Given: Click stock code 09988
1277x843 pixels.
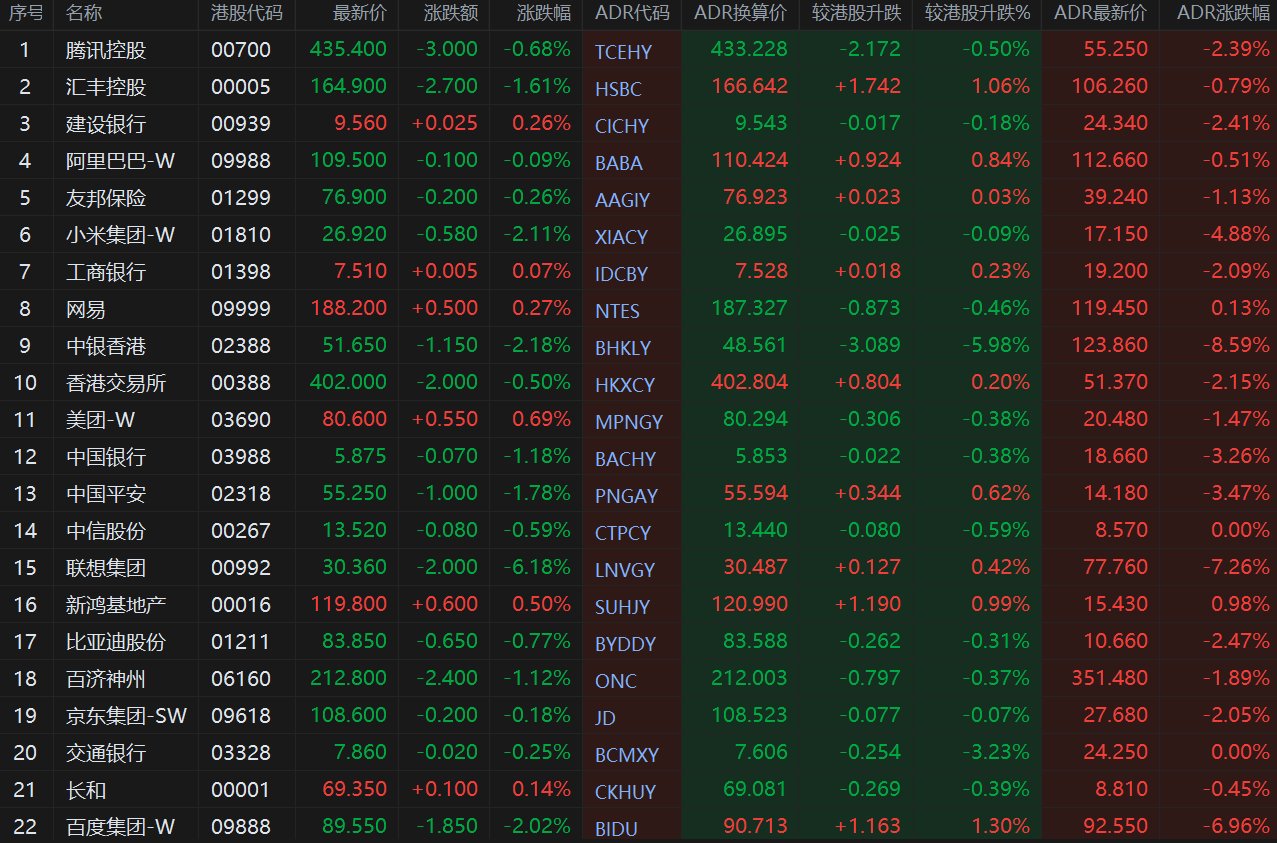Looking at the screenshot, I should (241, 161).
